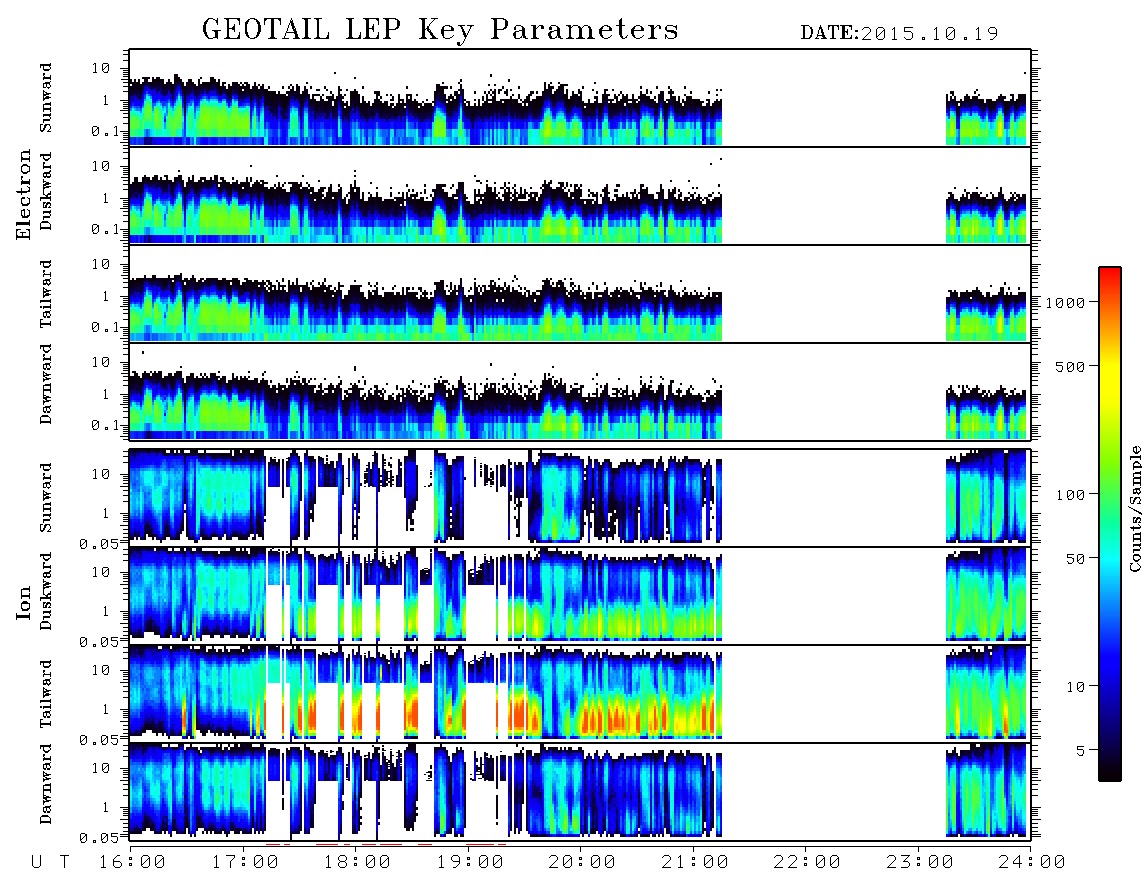Click the Counts/Sample colorbar label
The height and width of the screenshot is (880, 1142).
(1134, 509)
